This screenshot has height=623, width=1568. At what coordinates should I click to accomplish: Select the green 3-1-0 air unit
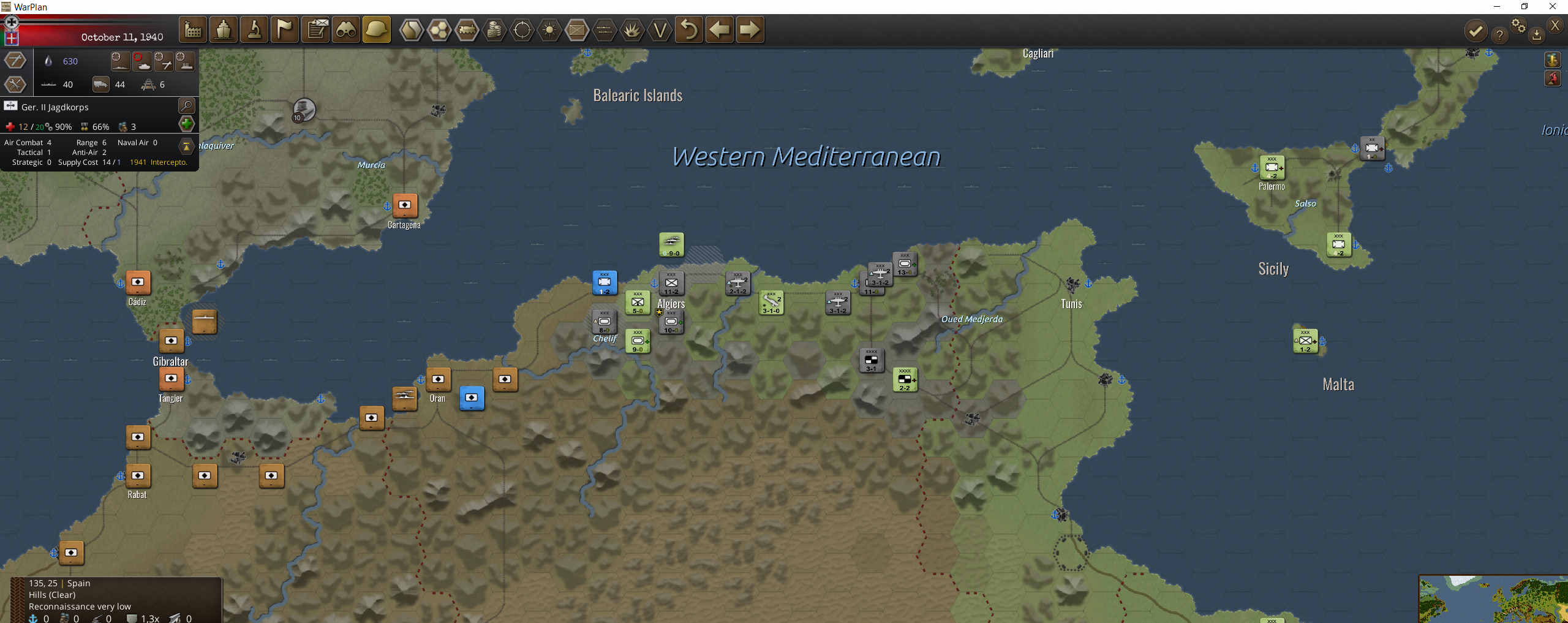pos(771,302)
